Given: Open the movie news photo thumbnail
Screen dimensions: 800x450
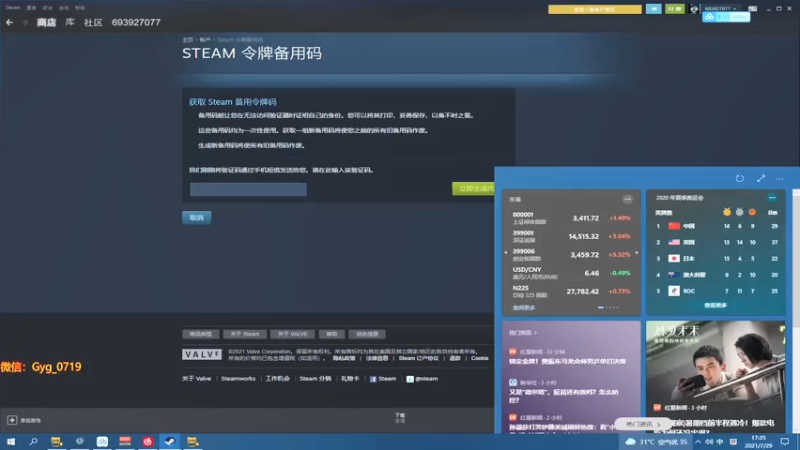Looking at the screenshot, I should click(715, 361).
